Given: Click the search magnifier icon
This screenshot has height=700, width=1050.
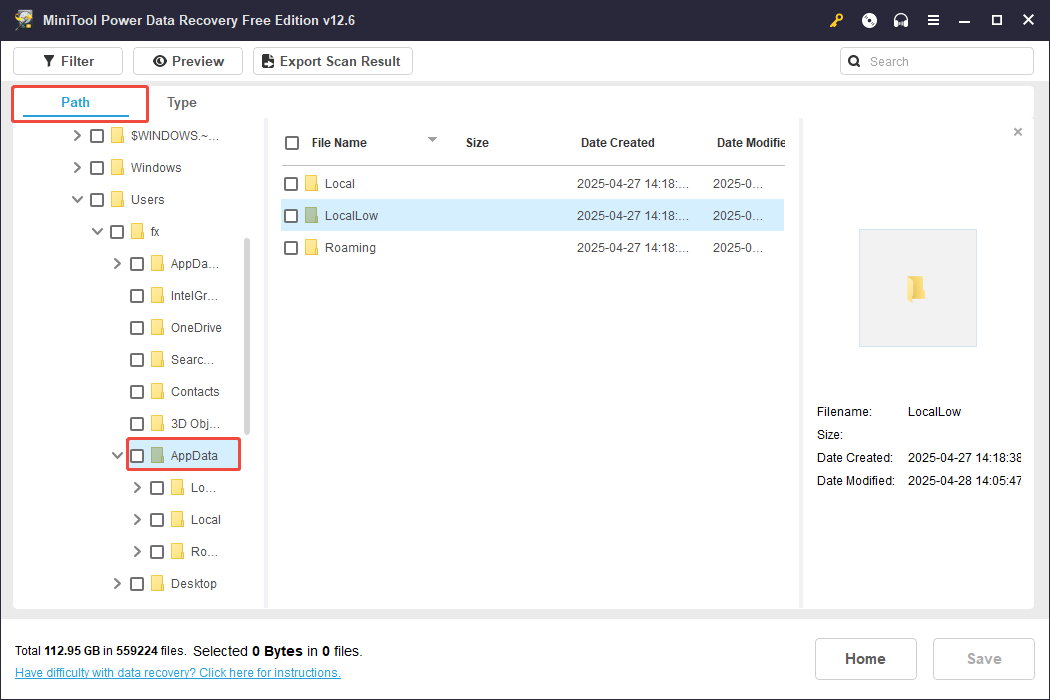Looking at the screenshot, I should point(854,61).
